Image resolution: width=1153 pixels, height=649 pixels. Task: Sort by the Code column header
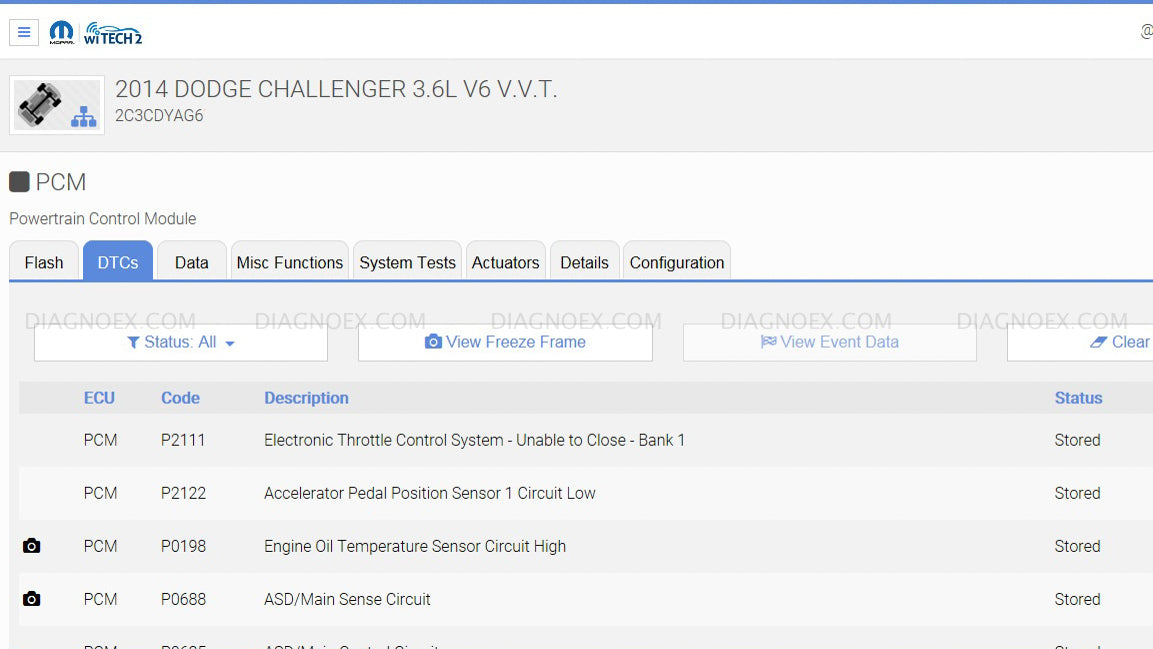pos(180,398)
